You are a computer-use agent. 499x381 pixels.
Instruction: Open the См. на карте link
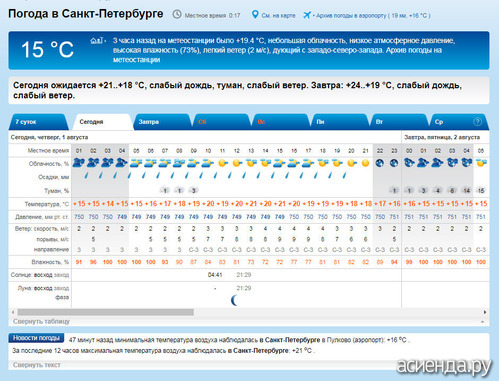278,15
